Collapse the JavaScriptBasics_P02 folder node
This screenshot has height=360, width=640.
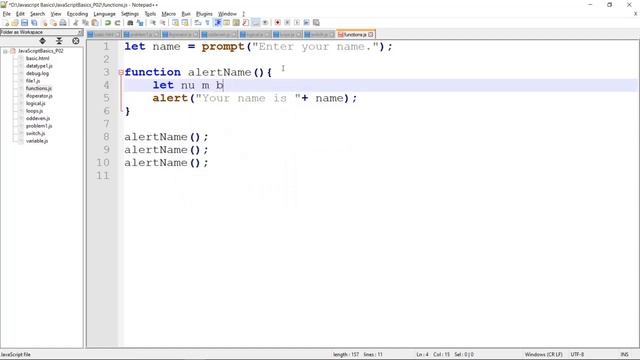click(x=5, y=51)
